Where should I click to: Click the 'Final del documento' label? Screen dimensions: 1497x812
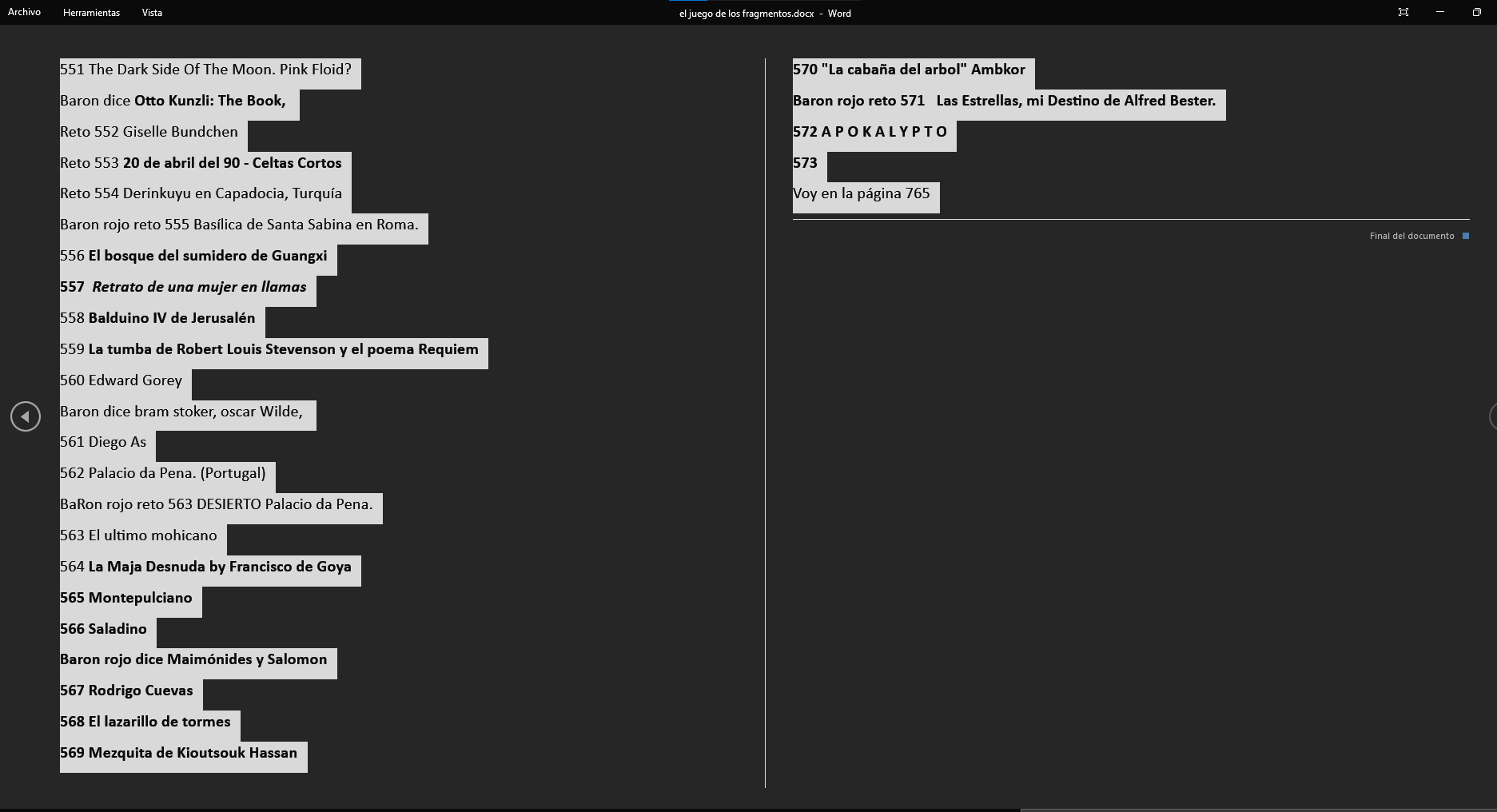pos(1411,236)
